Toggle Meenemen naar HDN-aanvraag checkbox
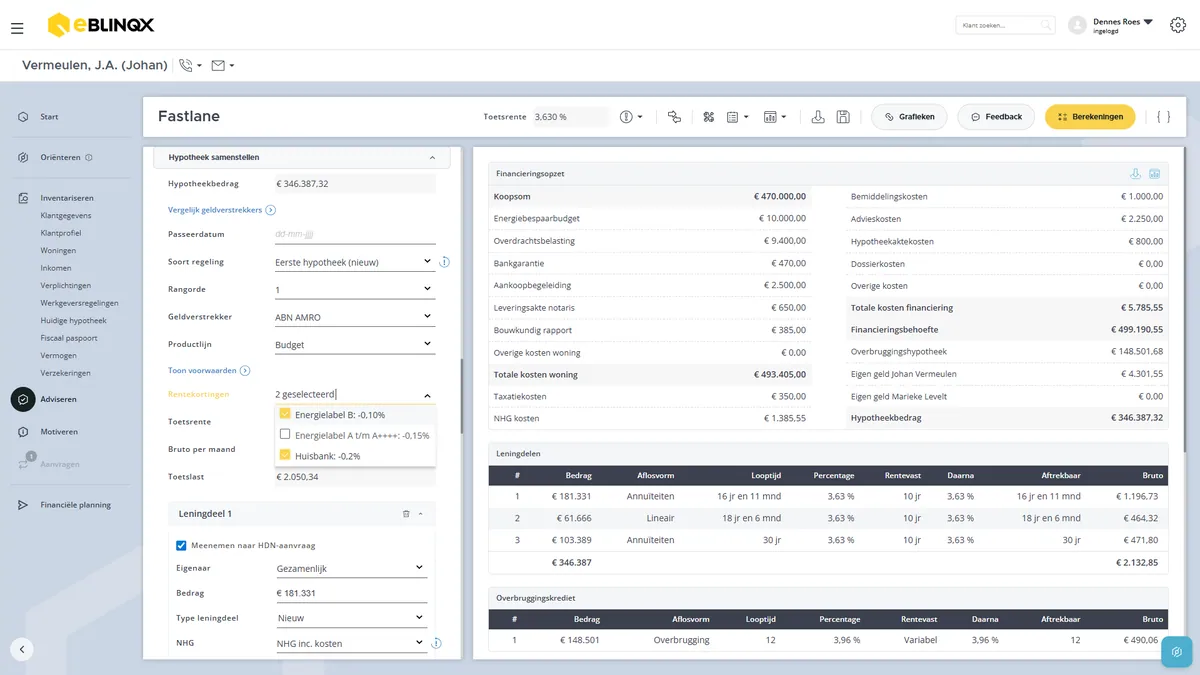 [181, 545]
